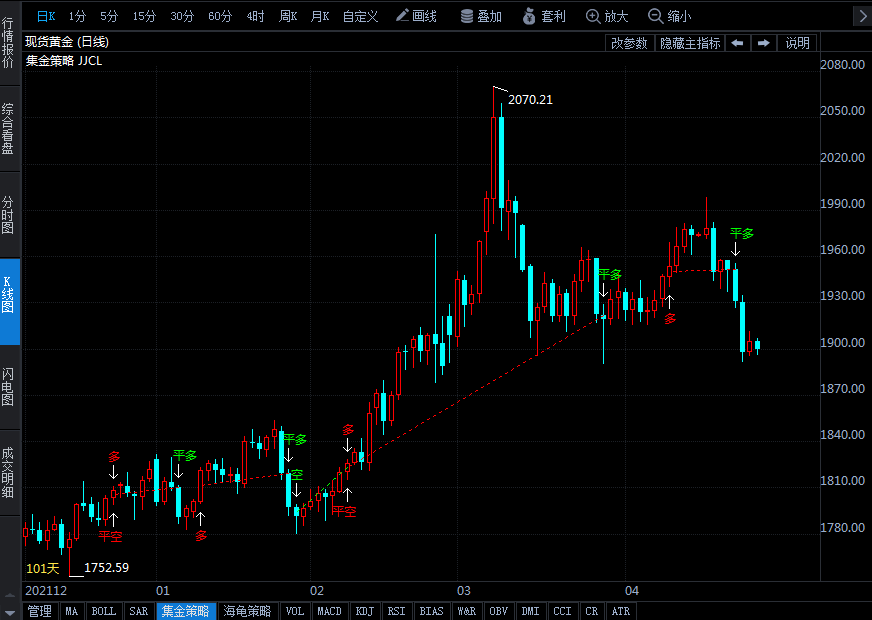Click the 1780.00 price axis value

(843, 527)
